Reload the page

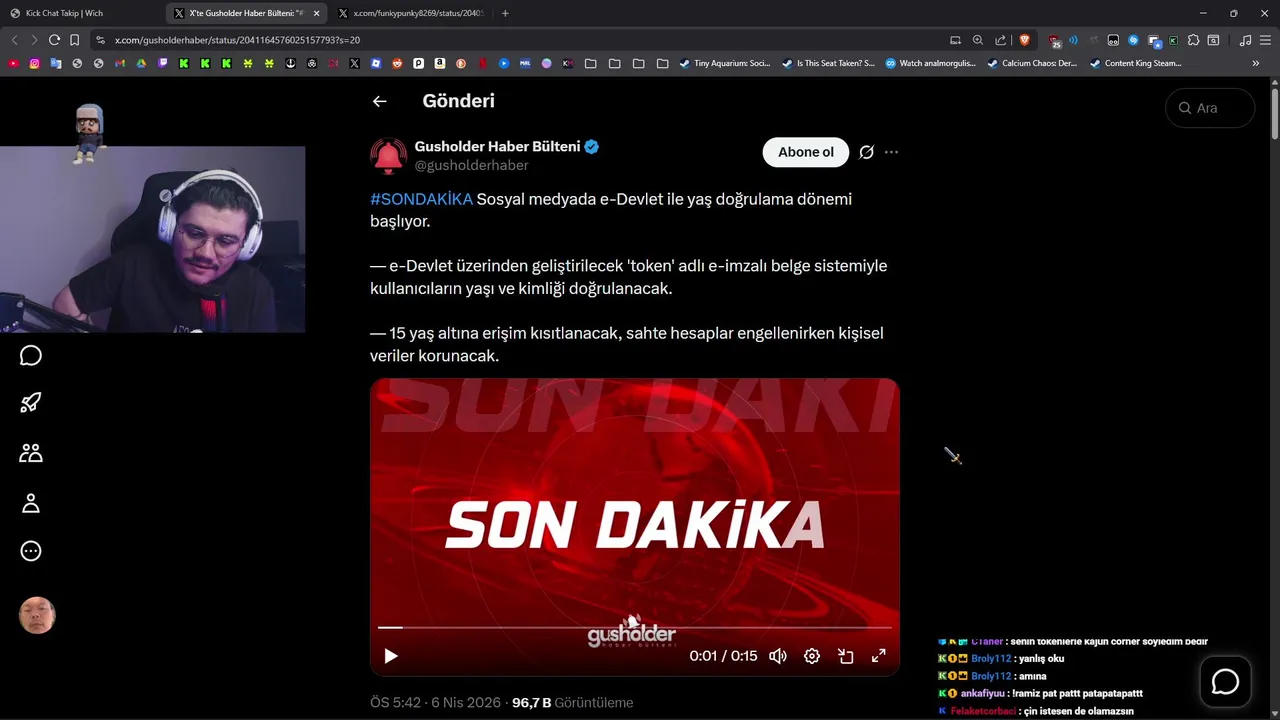coord(54,40)
